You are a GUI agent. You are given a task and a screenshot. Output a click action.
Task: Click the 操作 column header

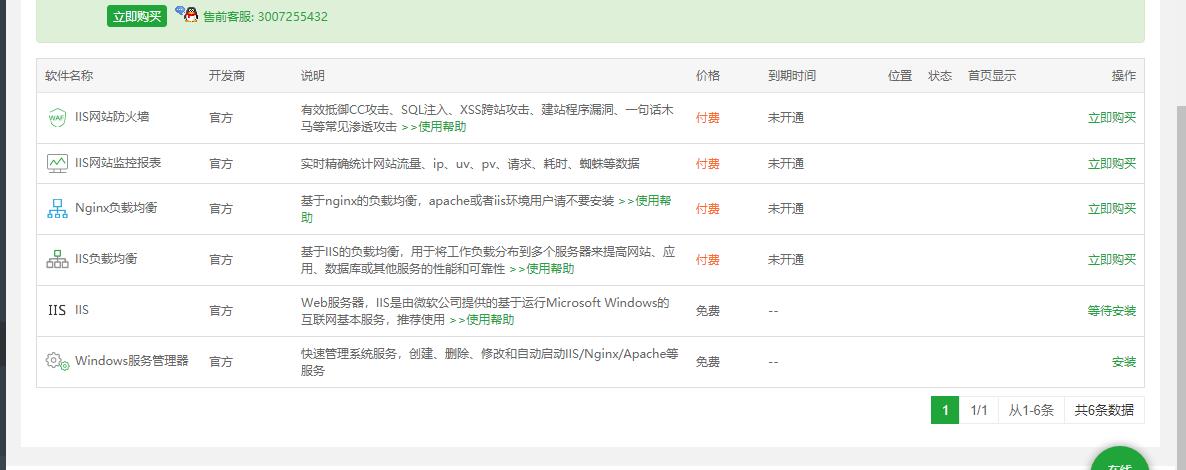point(1124,76)
